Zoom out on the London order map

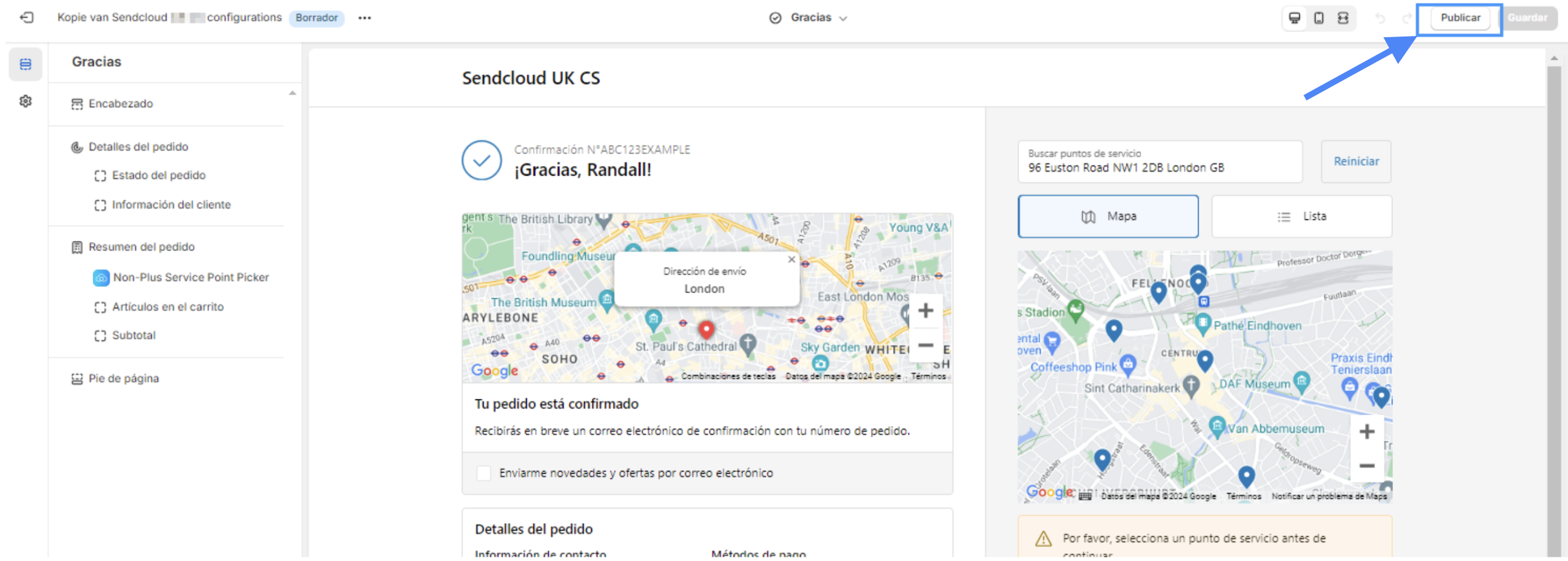pyautogui.click(x=925, y=345)
